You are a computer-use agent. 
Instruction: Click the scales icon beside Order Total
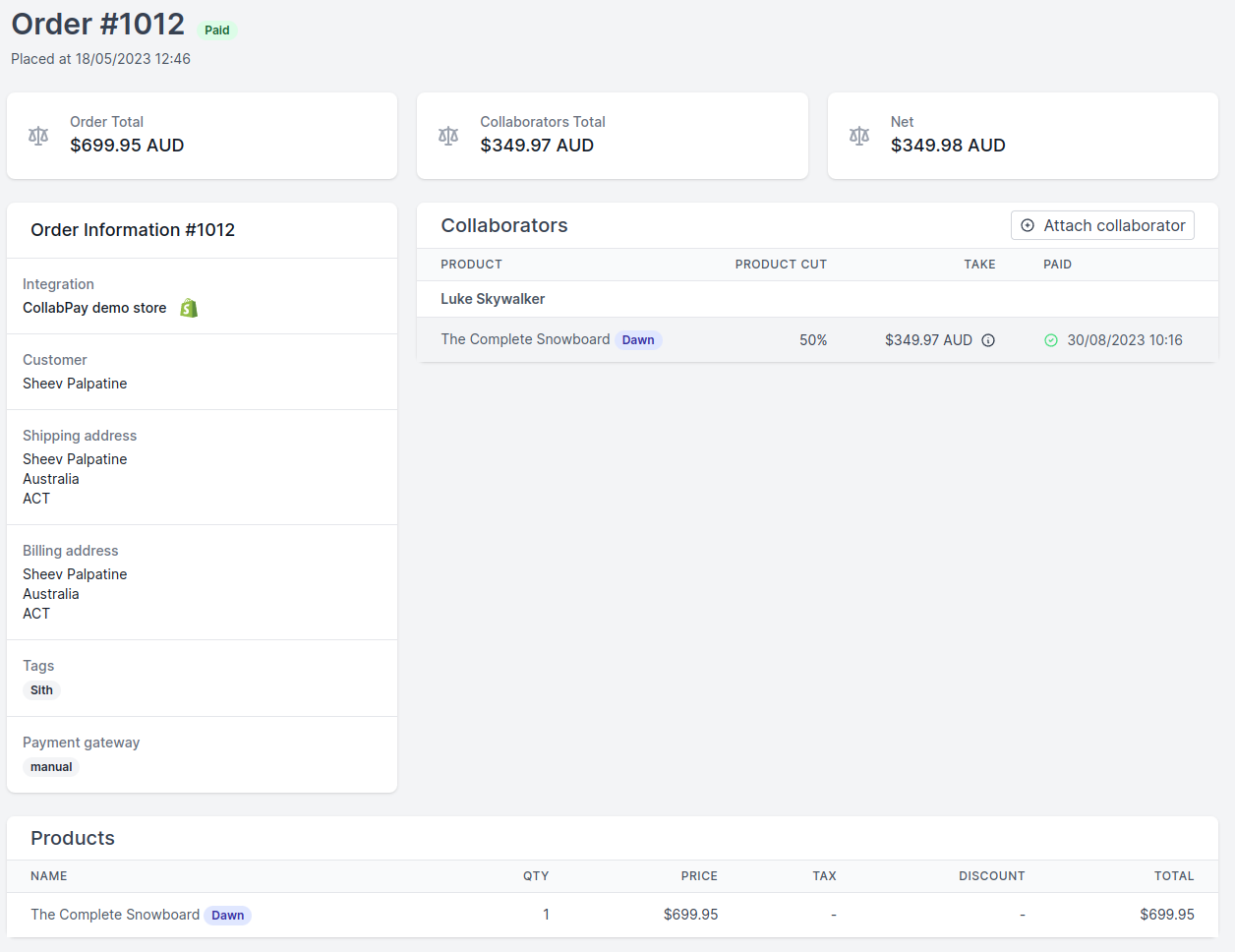(x=38, y=136)
